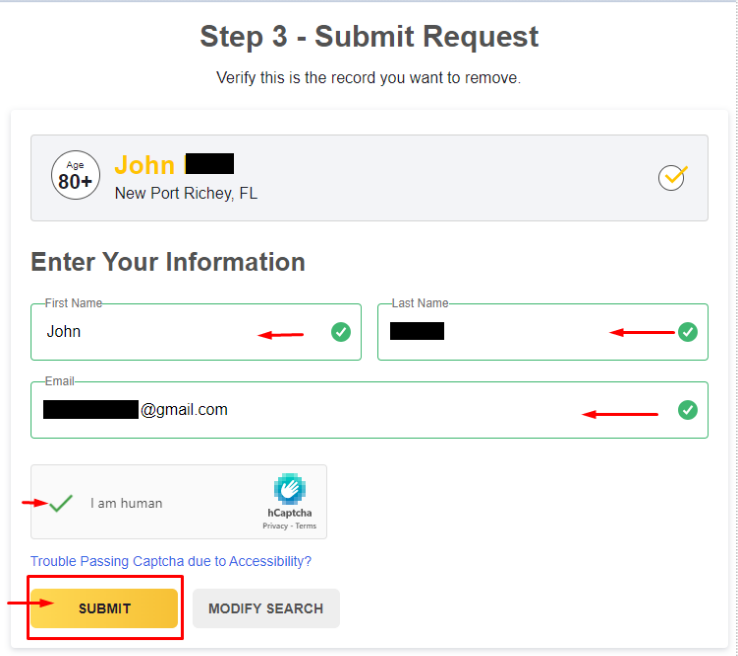
Task: Click the First Name green validation icon
Action: (x=341, y=332)
